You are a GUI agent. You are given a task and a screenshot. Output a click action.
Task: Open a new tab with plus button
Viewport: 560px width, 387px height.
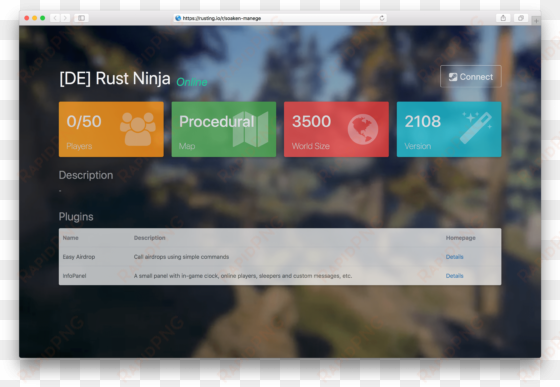536,21
